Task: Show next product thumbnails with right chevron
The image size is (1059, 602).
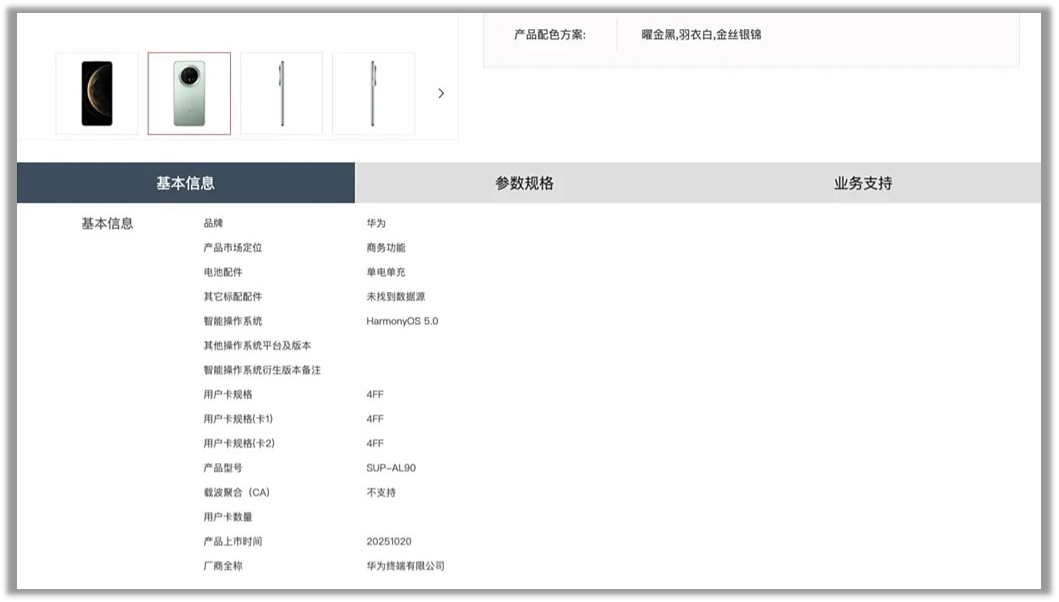Action: pyautogui.click(x=441, y=93)
